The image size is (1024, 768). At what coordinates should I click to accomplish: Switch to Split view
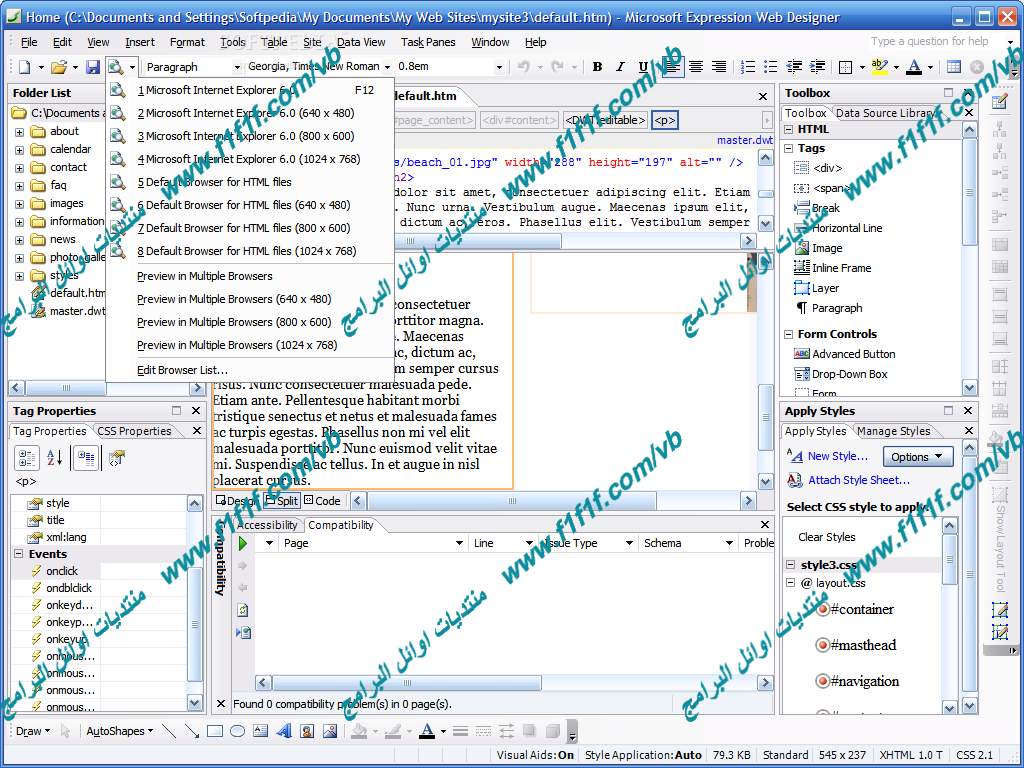(281, 501)
